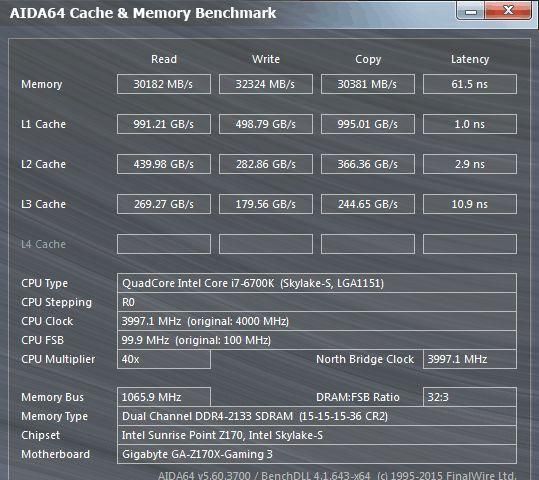Select the L1 Cache Write value
This screenshot has height=480, width=539.
[x=266, y=124]
